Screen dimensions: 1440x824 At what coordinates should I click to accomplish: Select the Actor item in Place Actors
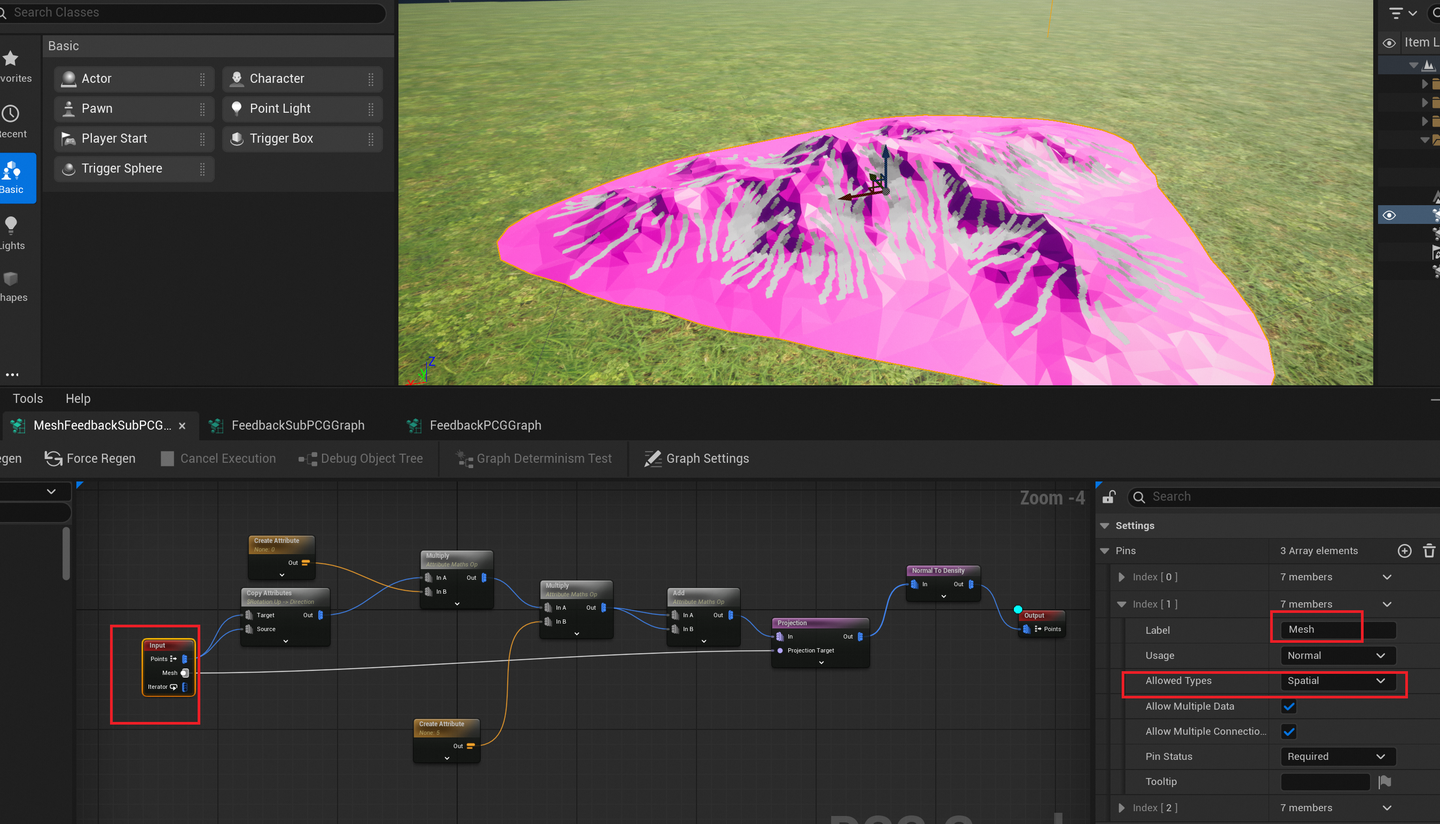(x=134, y=79)
